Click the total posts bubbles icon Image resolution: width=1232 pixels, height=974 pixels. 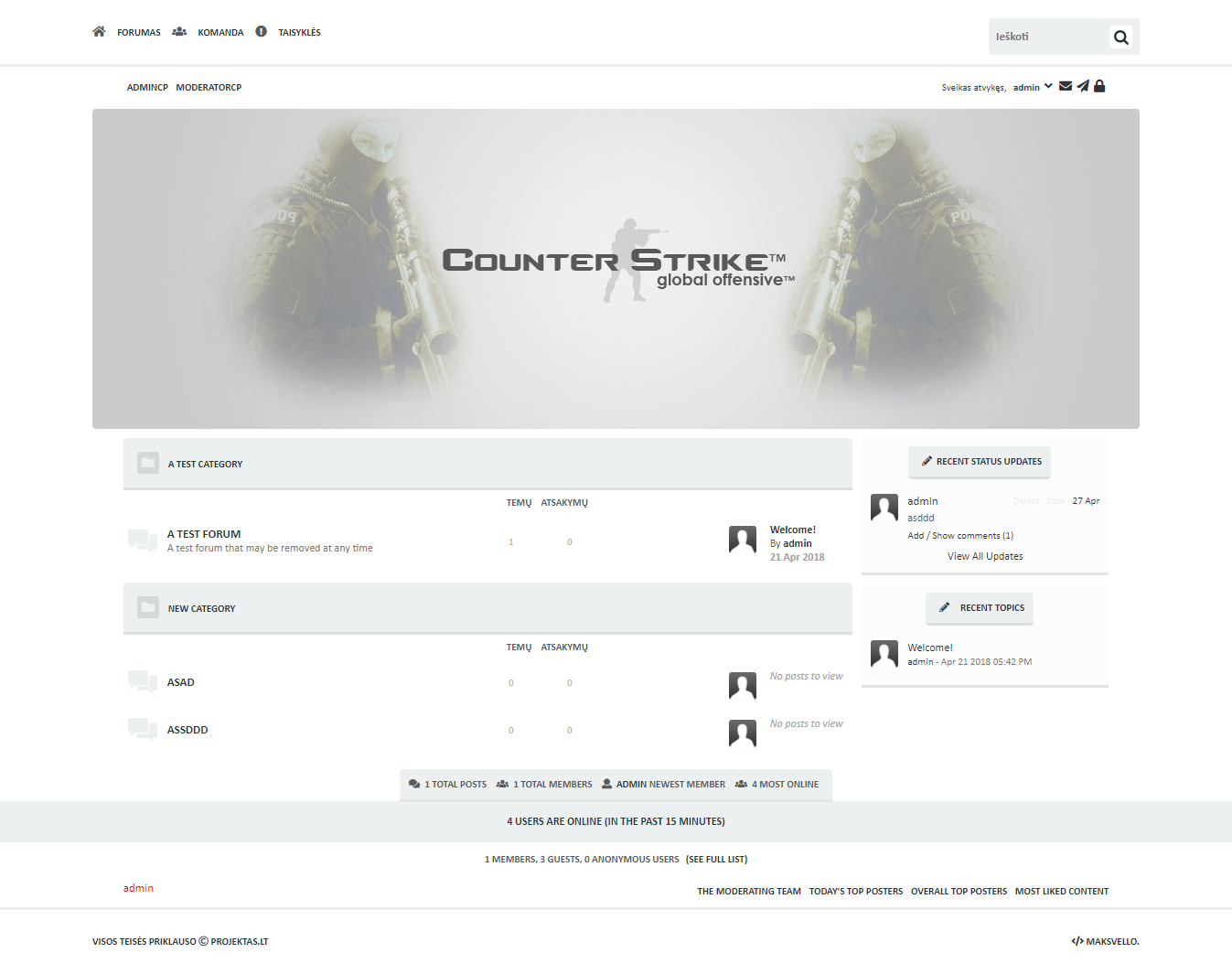(x=414, y=784)
